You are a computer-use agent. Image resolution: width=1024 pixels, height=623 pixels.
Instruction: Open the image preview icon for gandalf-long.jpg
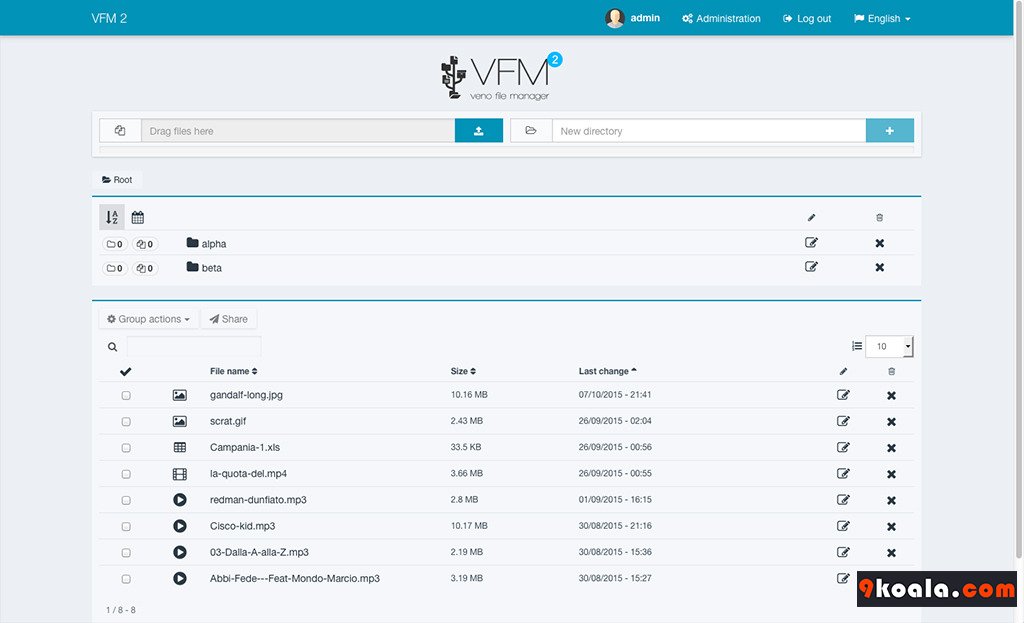pos(180,395)
